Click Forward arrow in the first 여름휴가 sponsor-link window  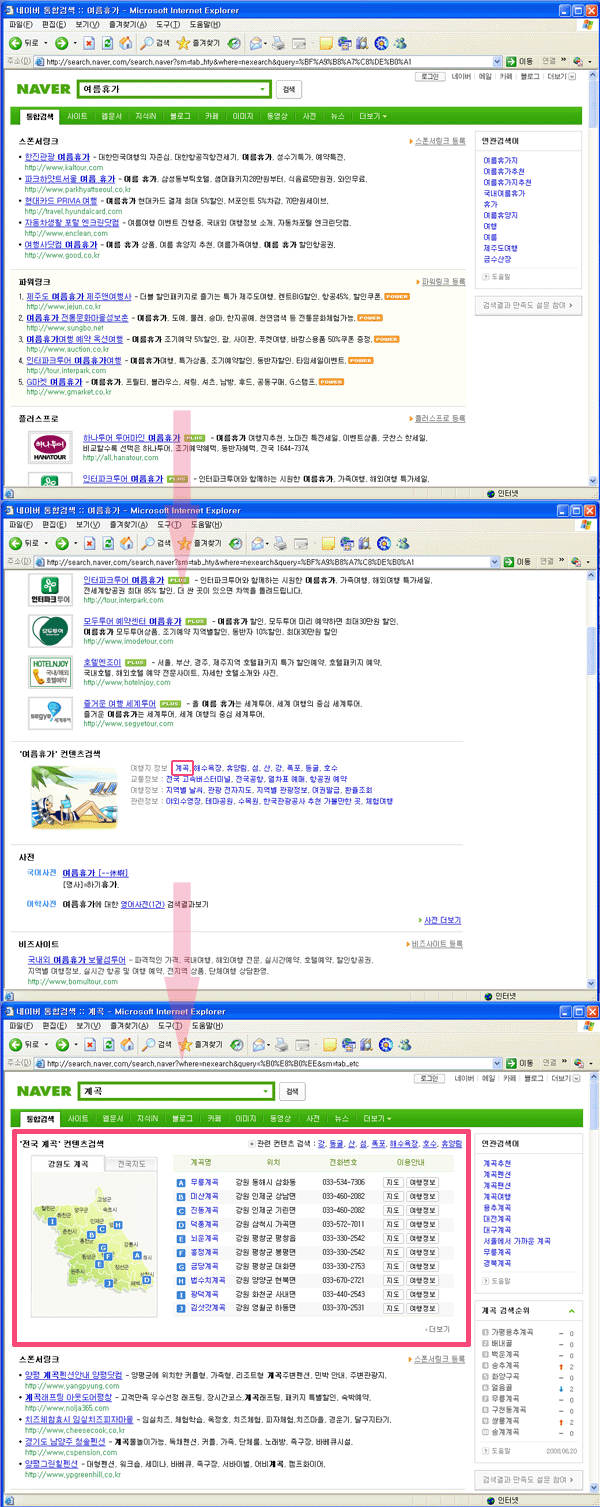point(61,43)
